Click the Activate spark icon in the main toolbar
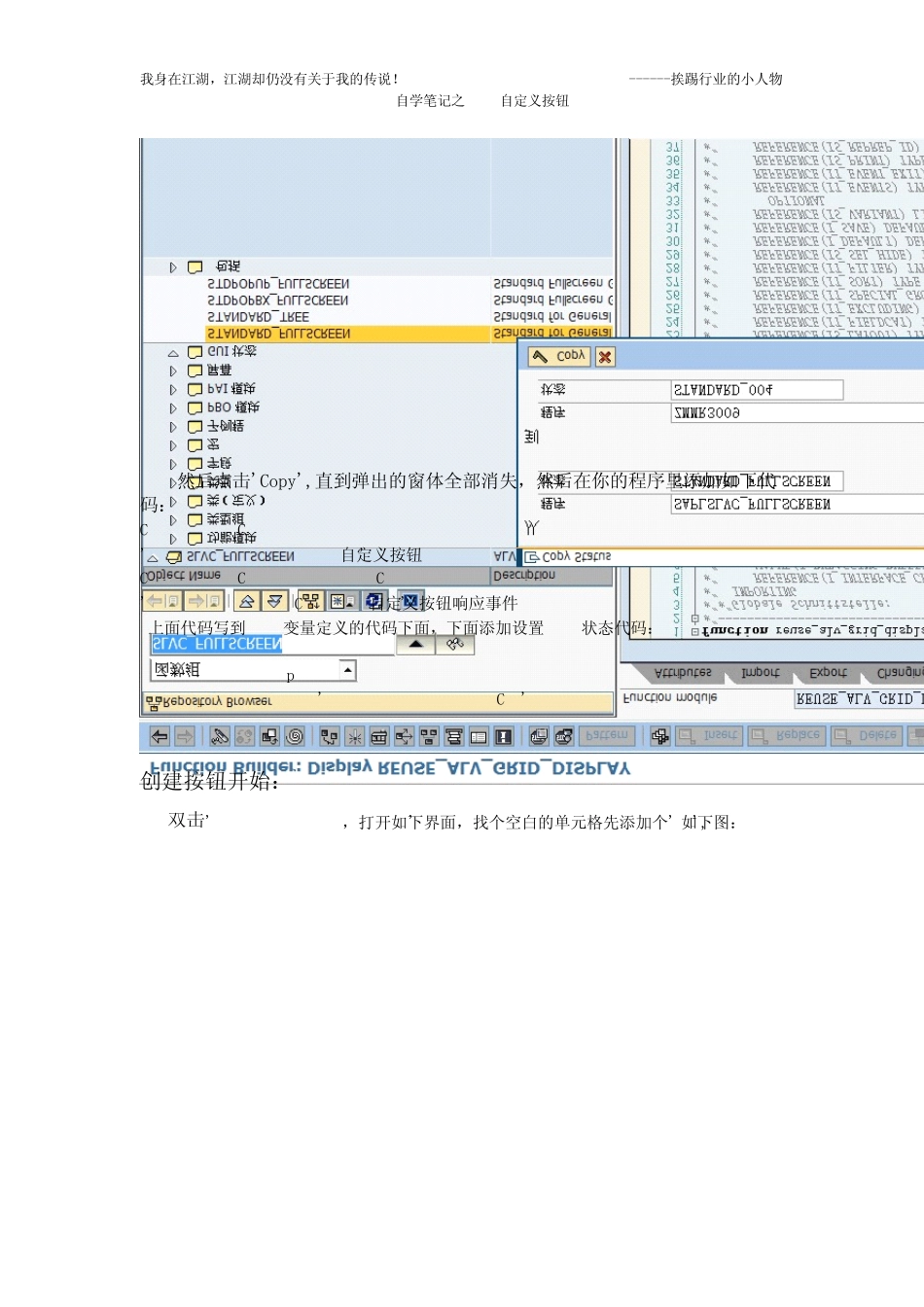This screenshot has height=1307, width=924. point(355,736)
